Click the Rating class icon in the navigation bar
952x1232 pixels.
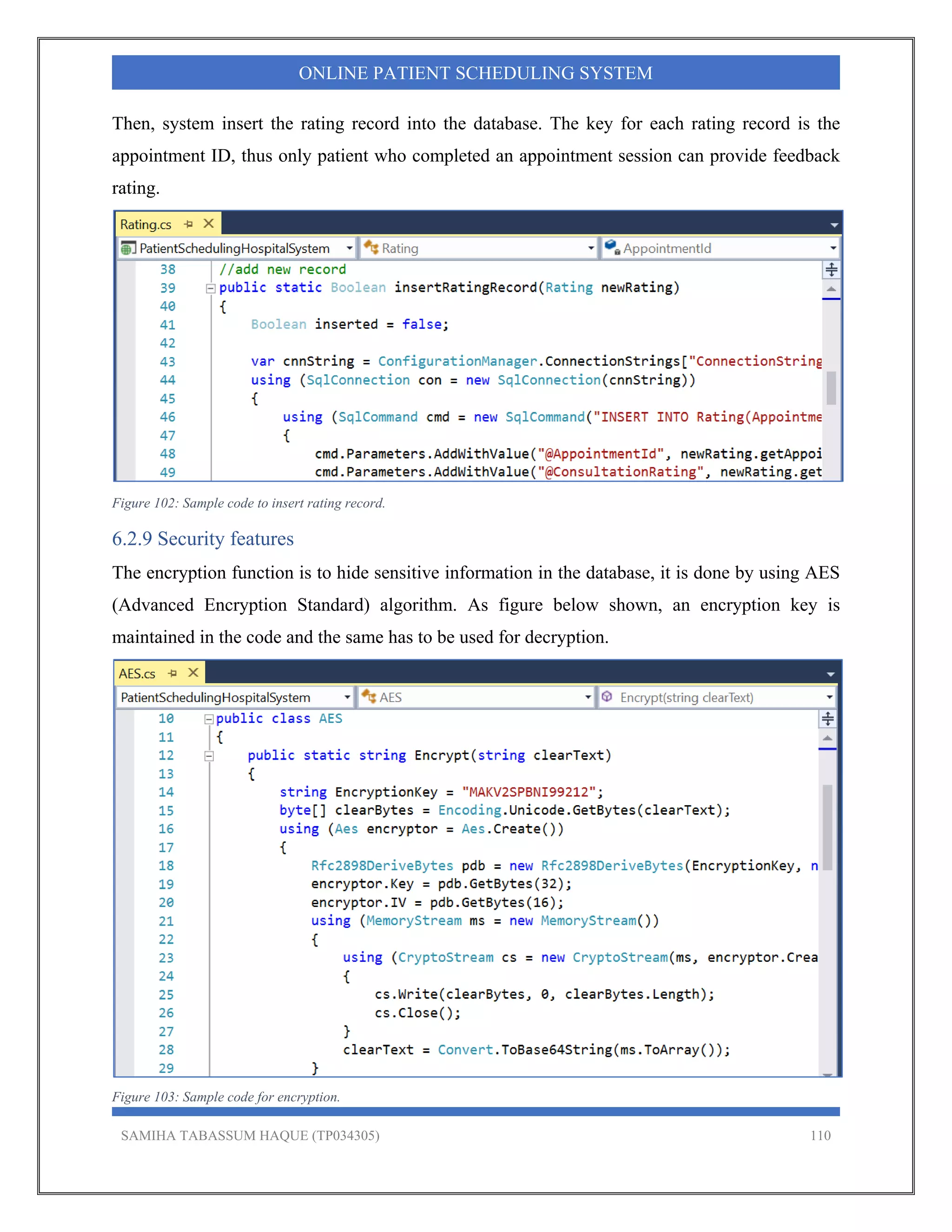point(371,248)
